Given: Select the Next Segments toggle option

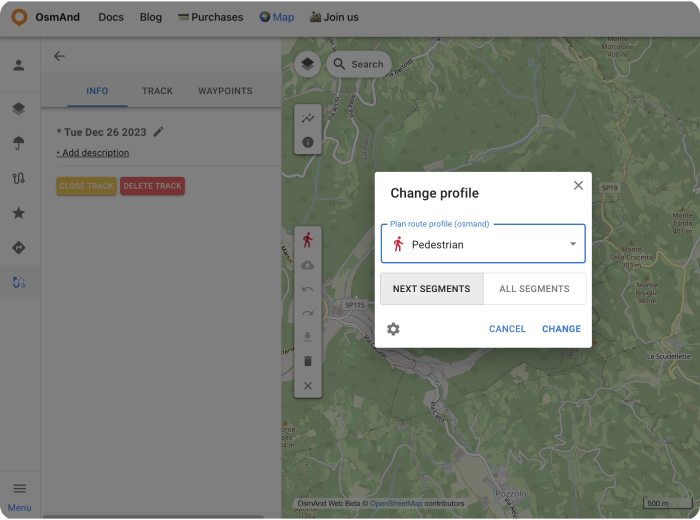Looking at the screenshot, I should [x=431, y=289].
